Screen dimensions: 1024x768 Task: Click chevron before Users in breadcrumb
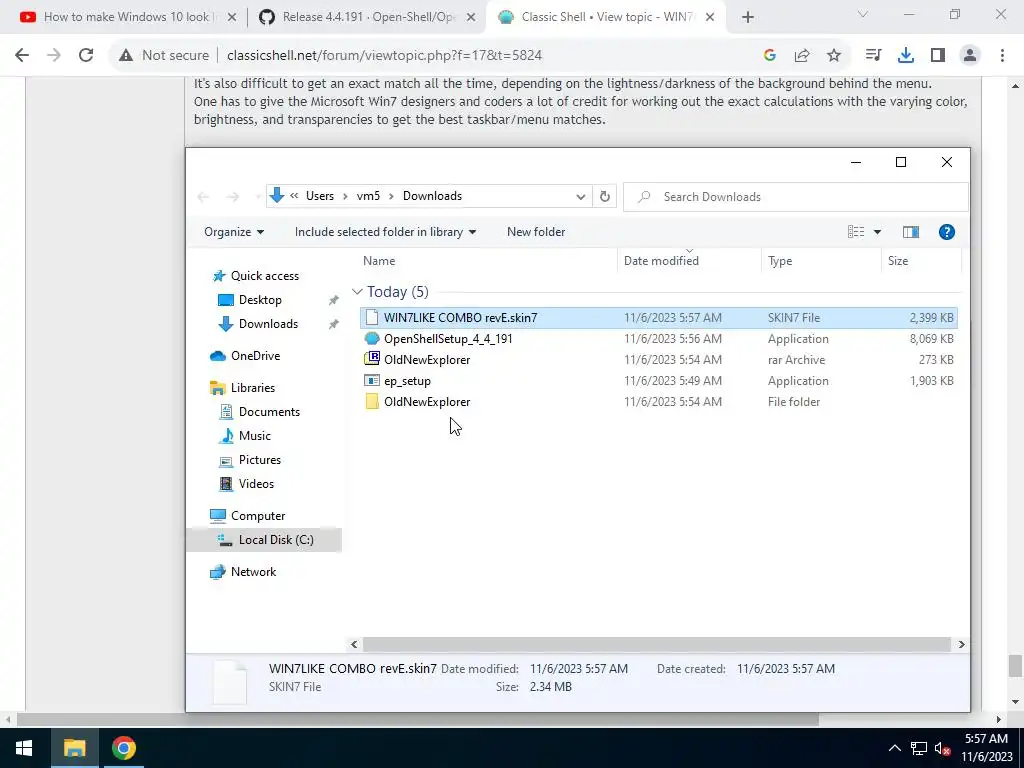pos(294,196)
